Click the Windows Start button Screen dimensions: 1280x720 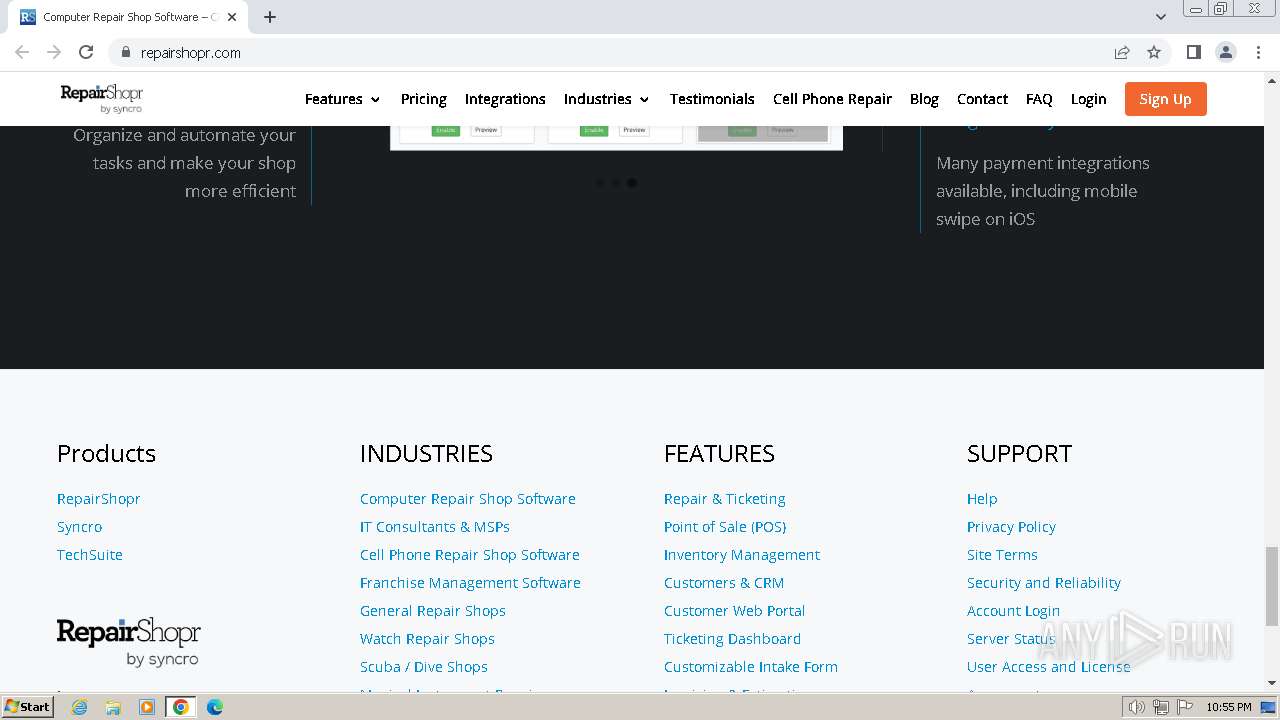27,707
